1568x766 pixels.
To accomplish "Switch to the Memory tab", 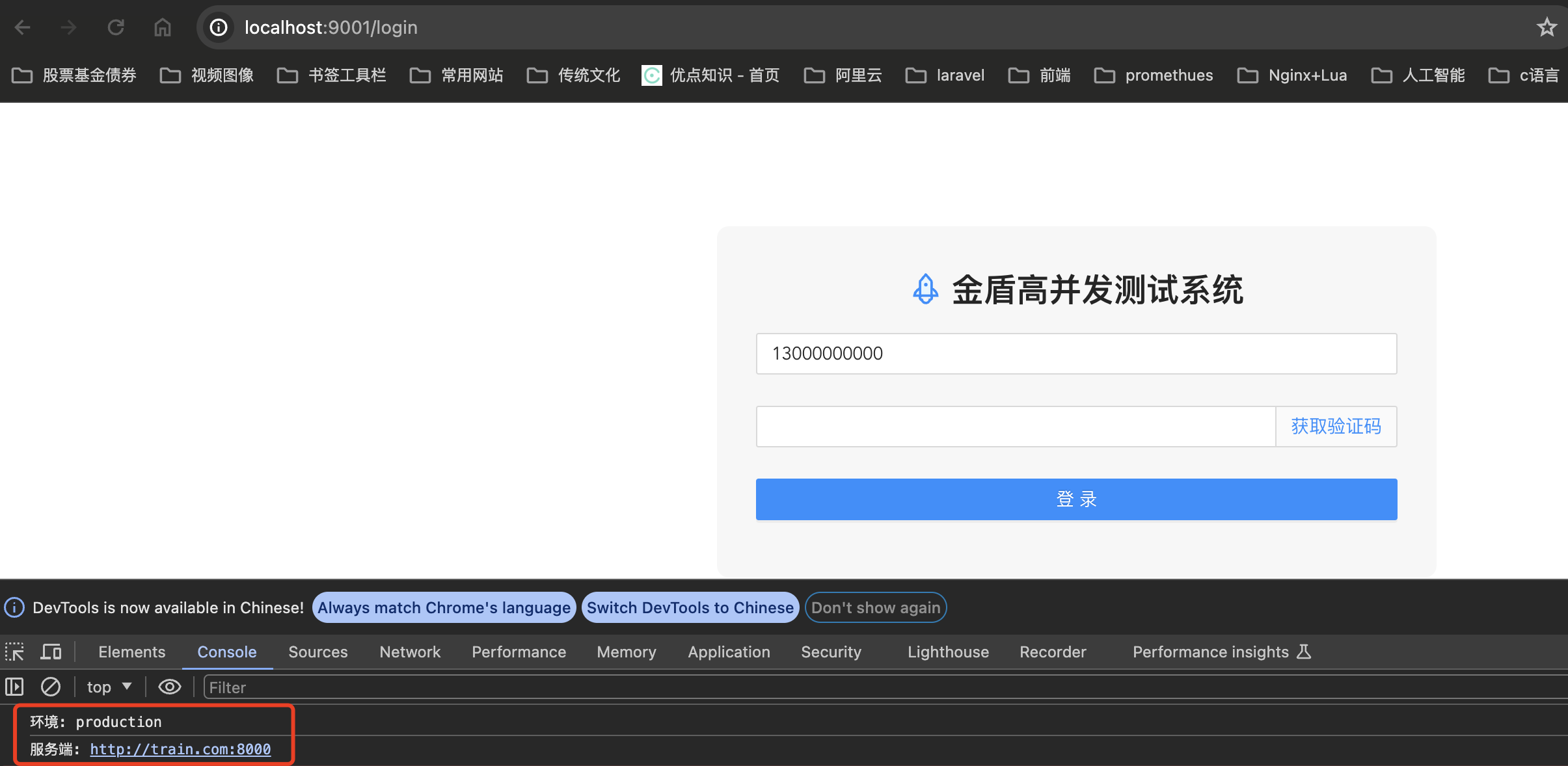I will 627,652.
